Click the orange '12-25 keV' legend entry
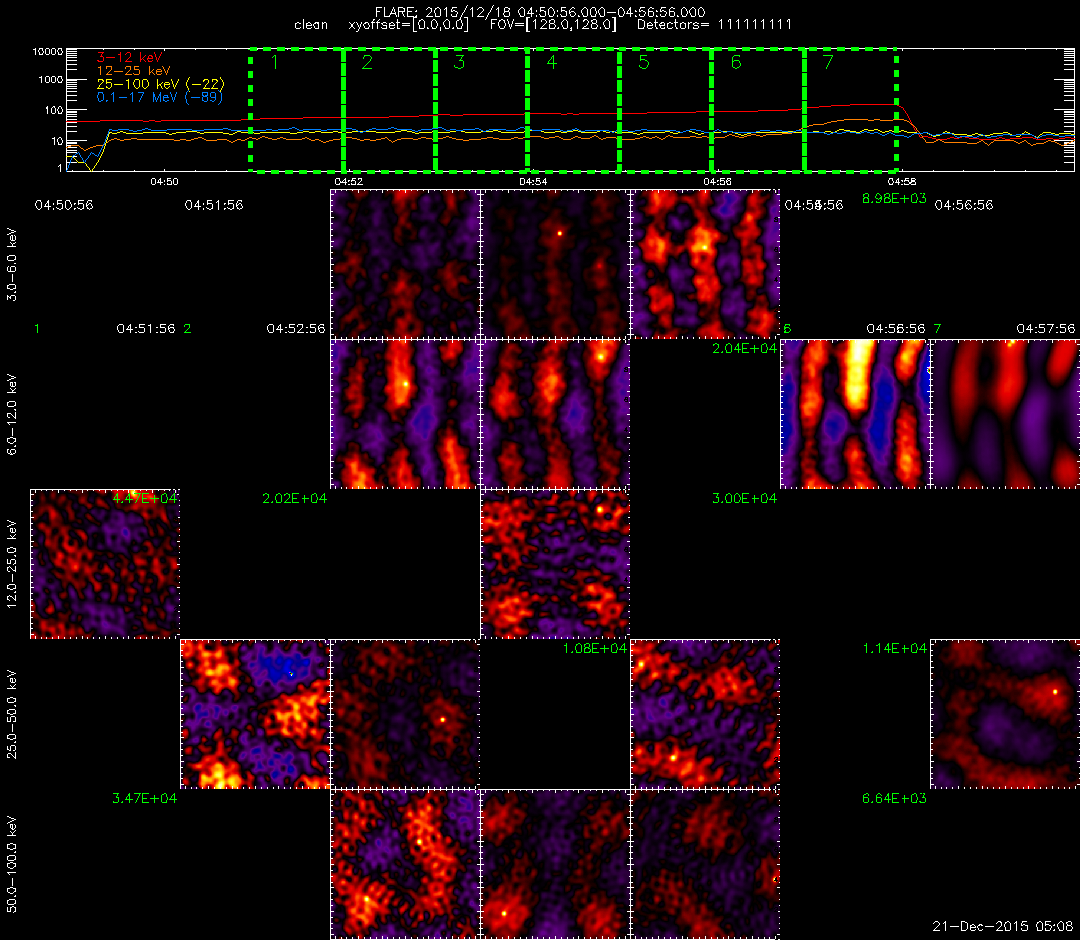Screen dimensions: 1080x940 133,70
